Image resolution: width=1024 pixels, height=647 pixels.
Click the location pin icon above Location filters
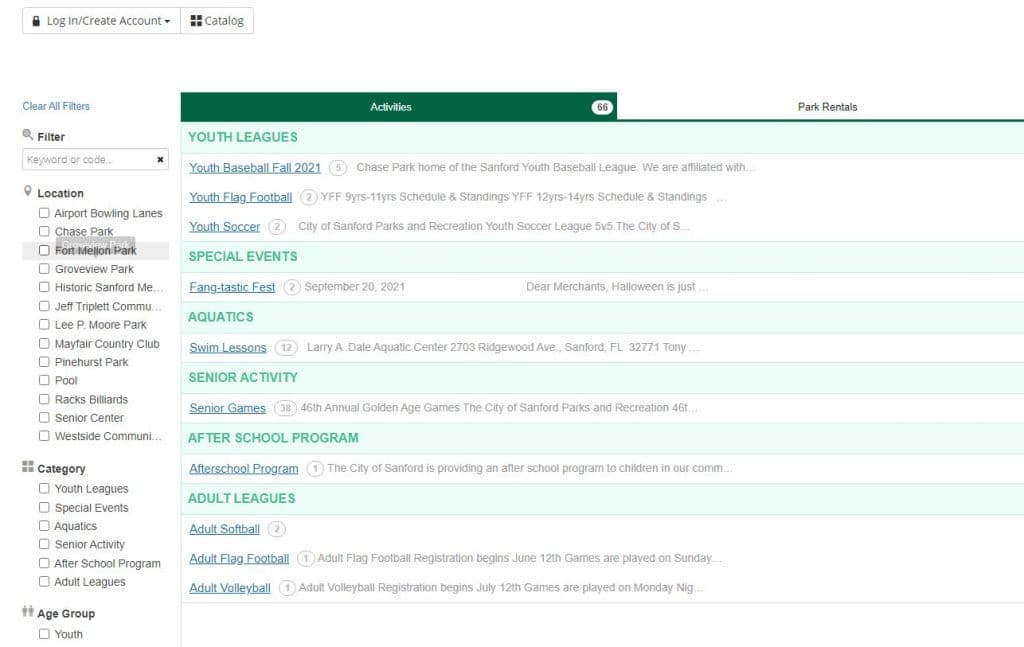point(27,192)
